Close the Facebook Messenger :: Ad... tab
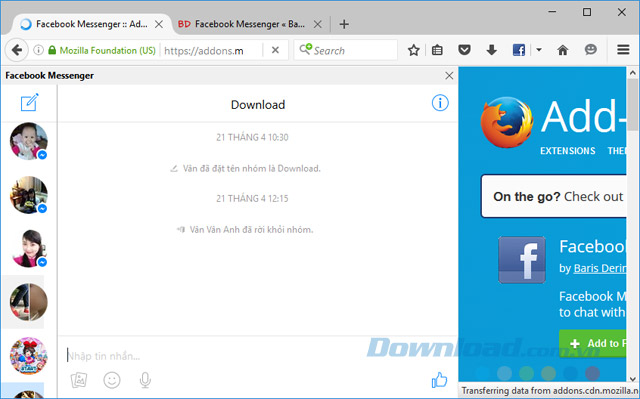Screen dimensions: 640x399 point(159,24)
